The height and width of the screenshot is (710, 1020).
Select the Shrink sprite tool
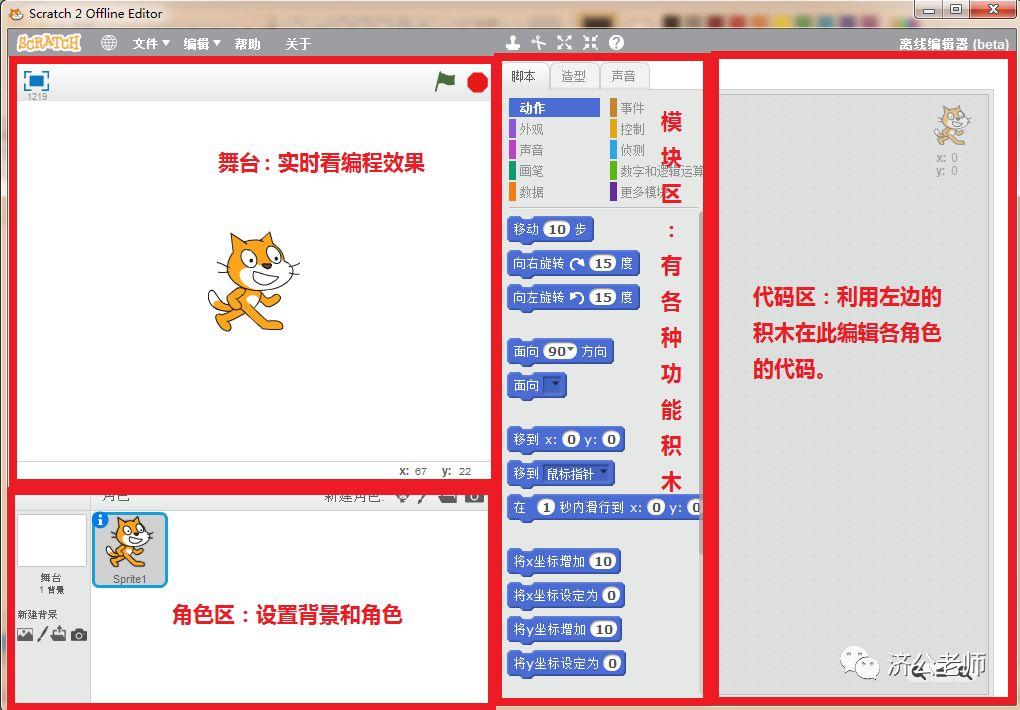click(590, 43)
